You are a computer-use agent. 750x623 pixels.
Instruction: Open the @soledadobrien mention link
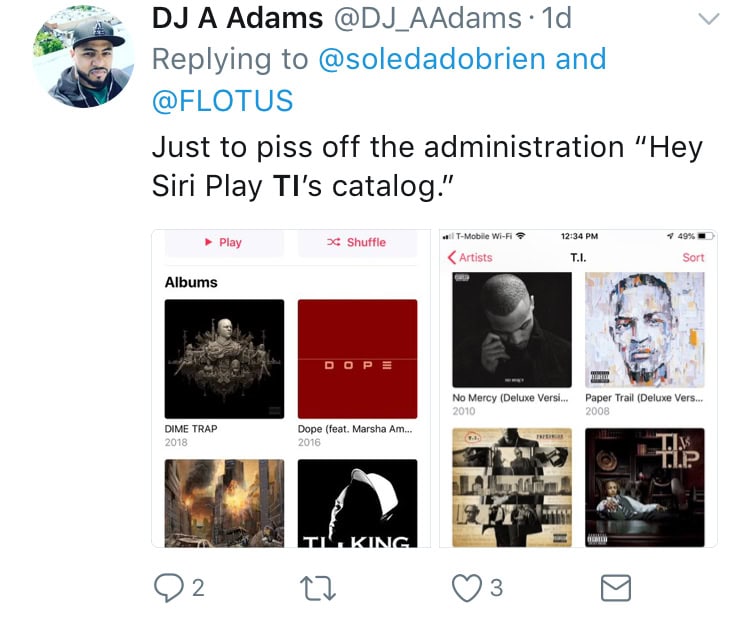point(431,59)
